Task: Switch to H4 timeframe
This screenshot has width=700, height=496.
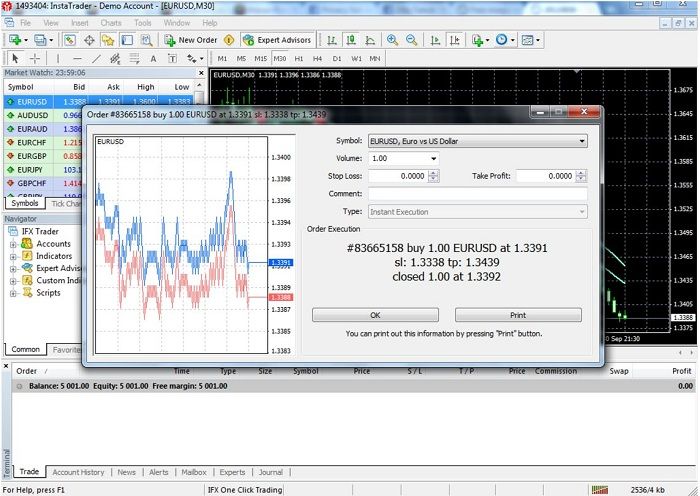Action: pos(317,58)
